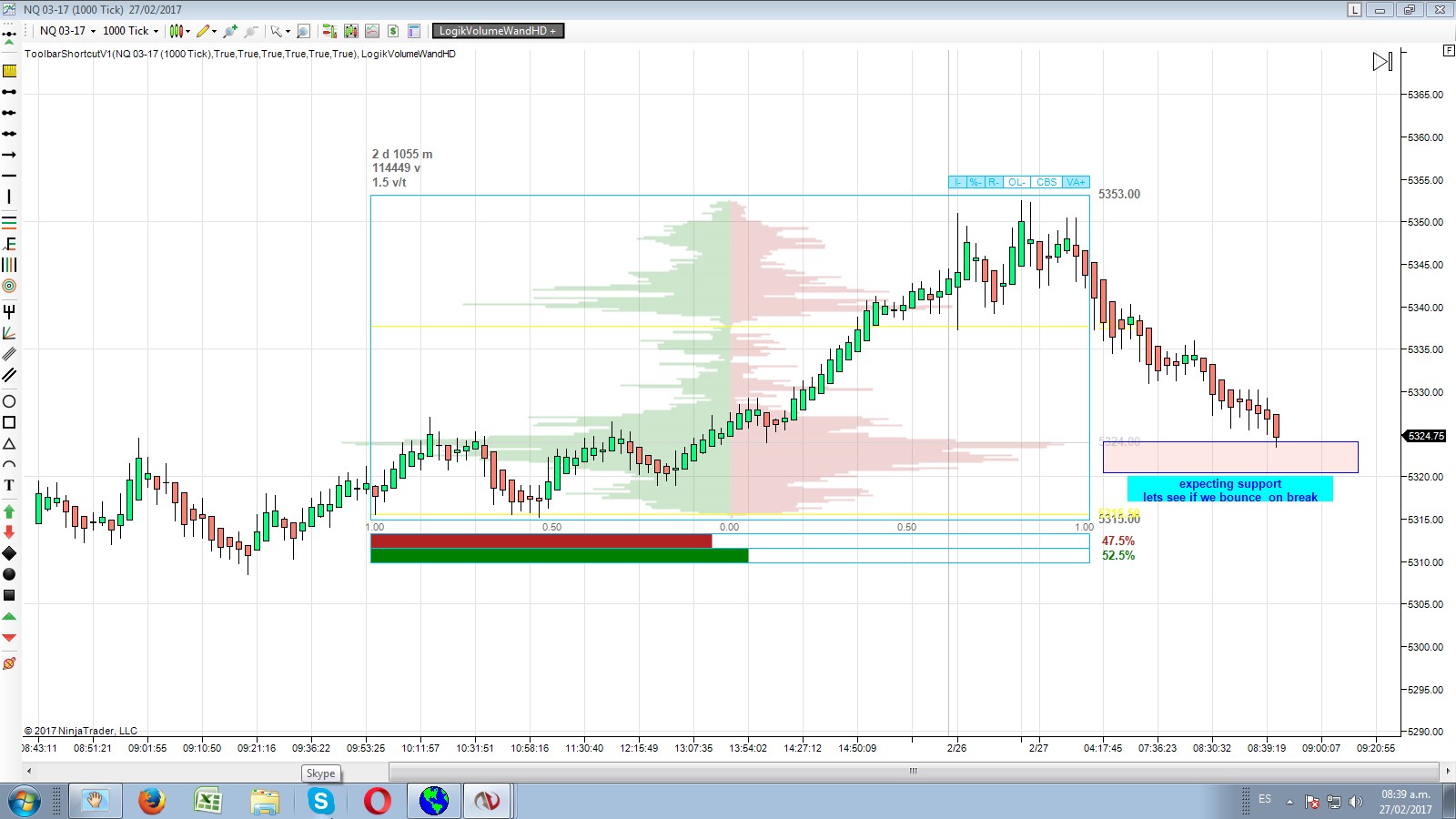Click the LogikVolumeWandHD + button
The image size is (1456, 819).
tap(498, 31)
